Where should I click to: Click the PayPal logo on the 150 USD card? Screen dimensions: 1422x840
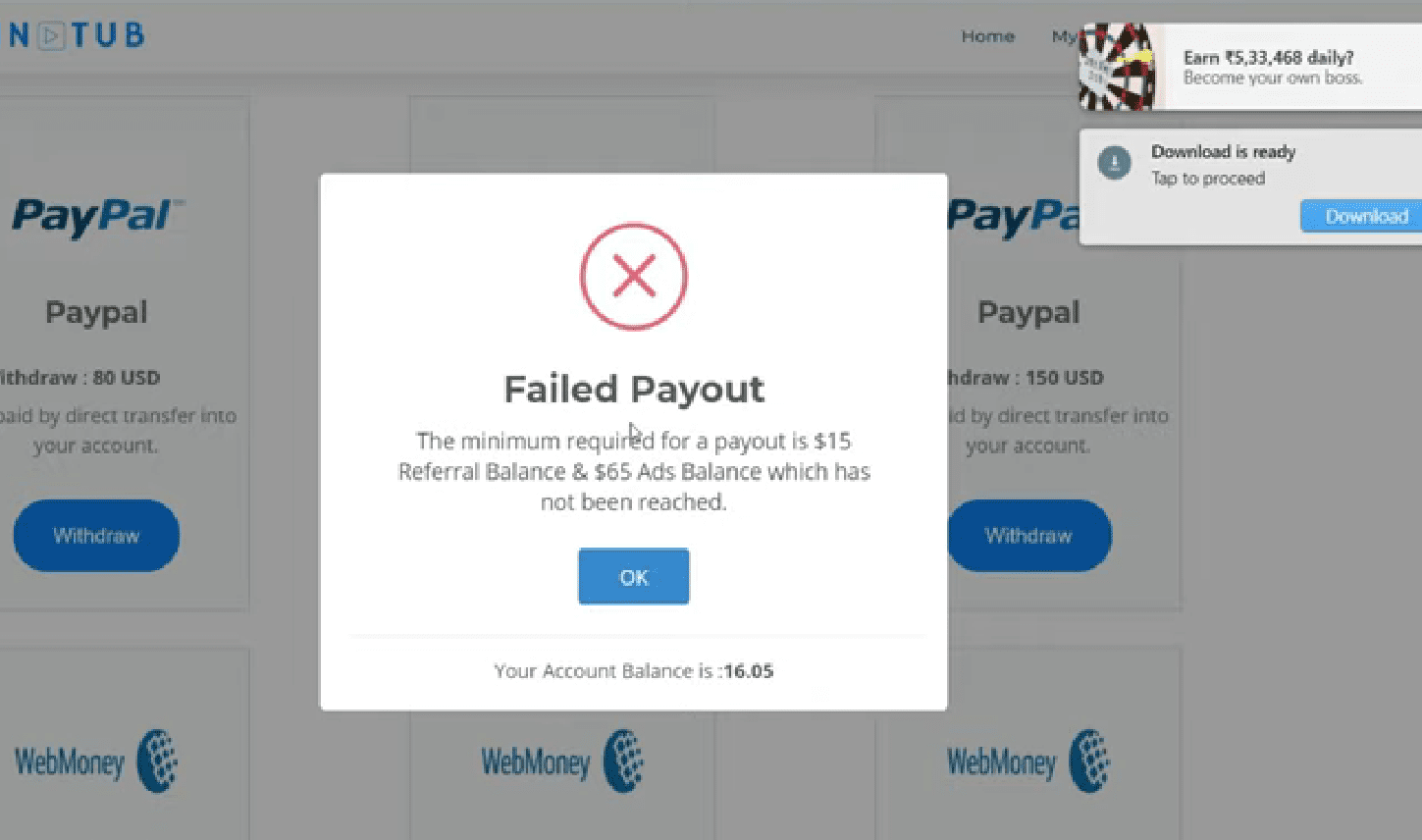(x=1013, y=216)
